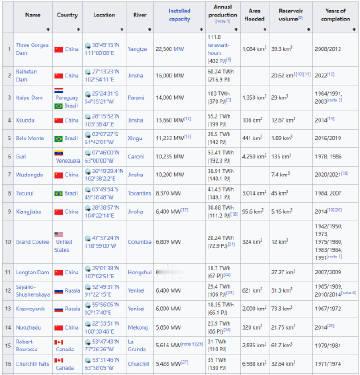Click the Venezuela country link
This screenshot has height=375, width=360.
68,161
